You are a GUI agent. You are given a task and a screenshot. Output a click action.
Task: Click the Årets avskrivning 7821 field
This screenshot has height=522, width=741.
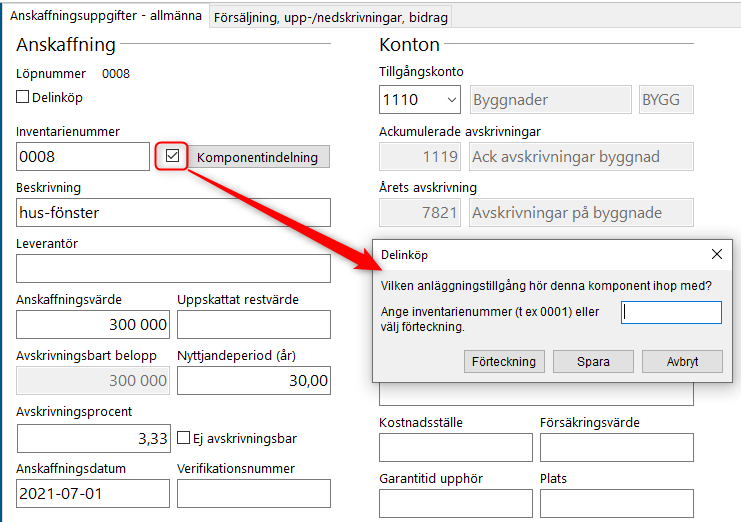coord(420,213)
